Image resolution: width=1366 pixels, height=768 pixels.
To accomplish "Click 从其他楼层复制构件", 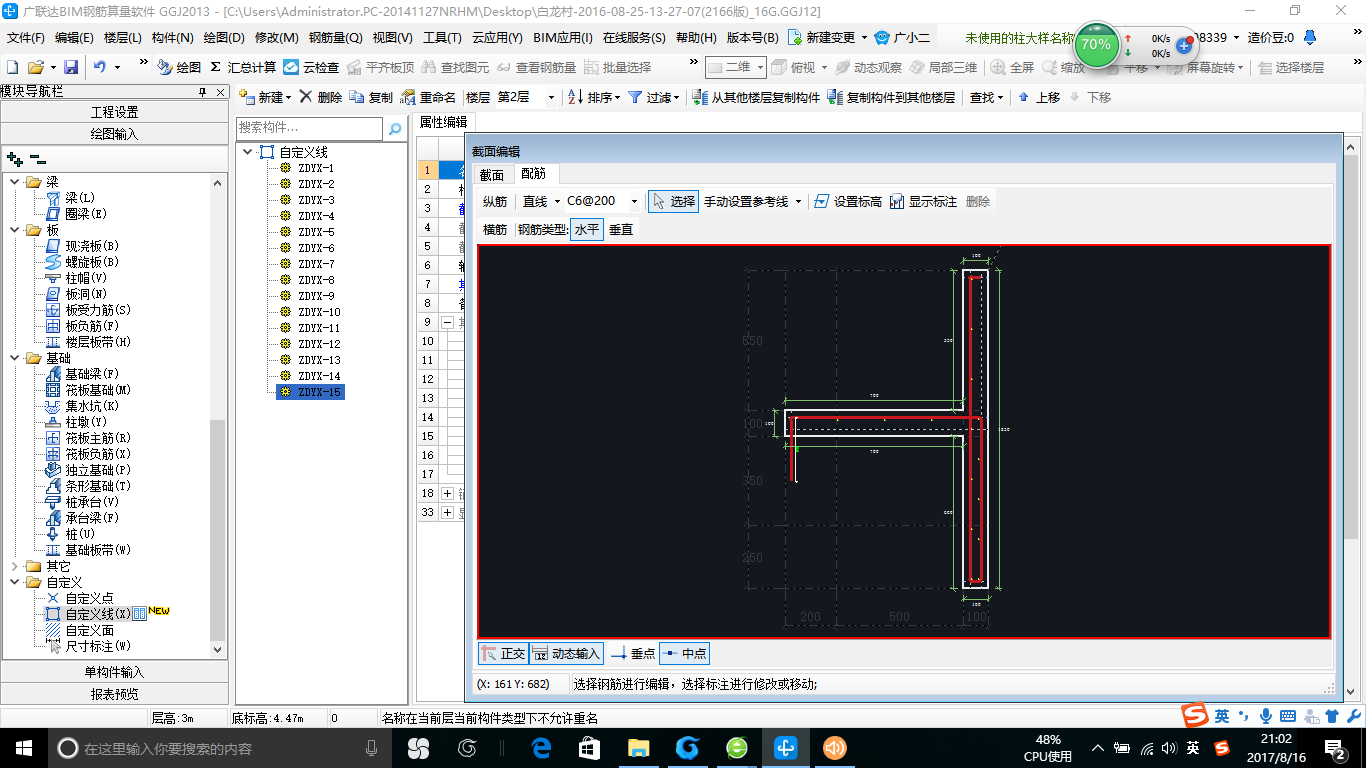I will [756, 97].
